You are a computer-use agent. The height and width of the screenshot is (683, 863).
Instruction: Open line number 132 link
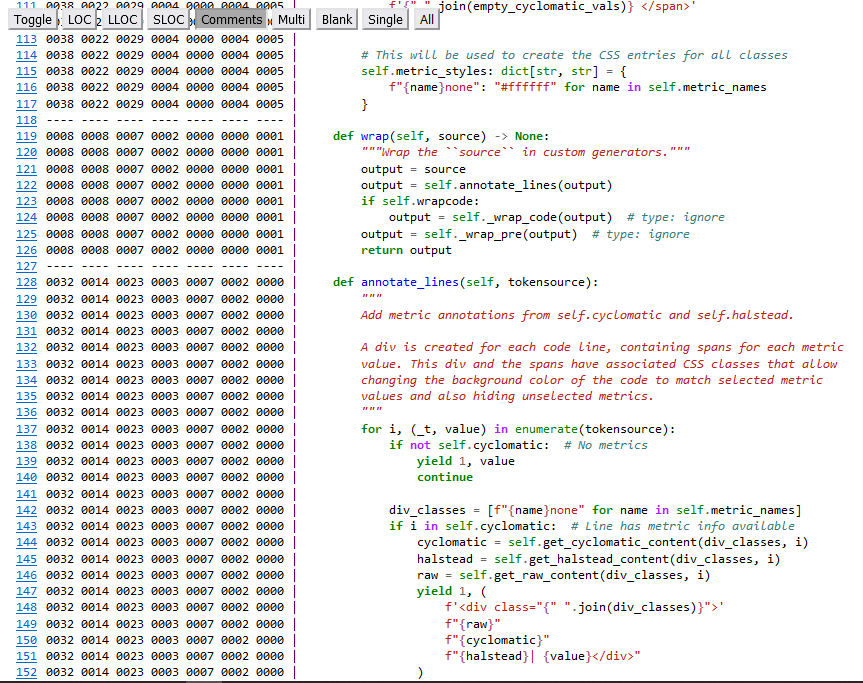pyautogui.click(x=26, y=347)
